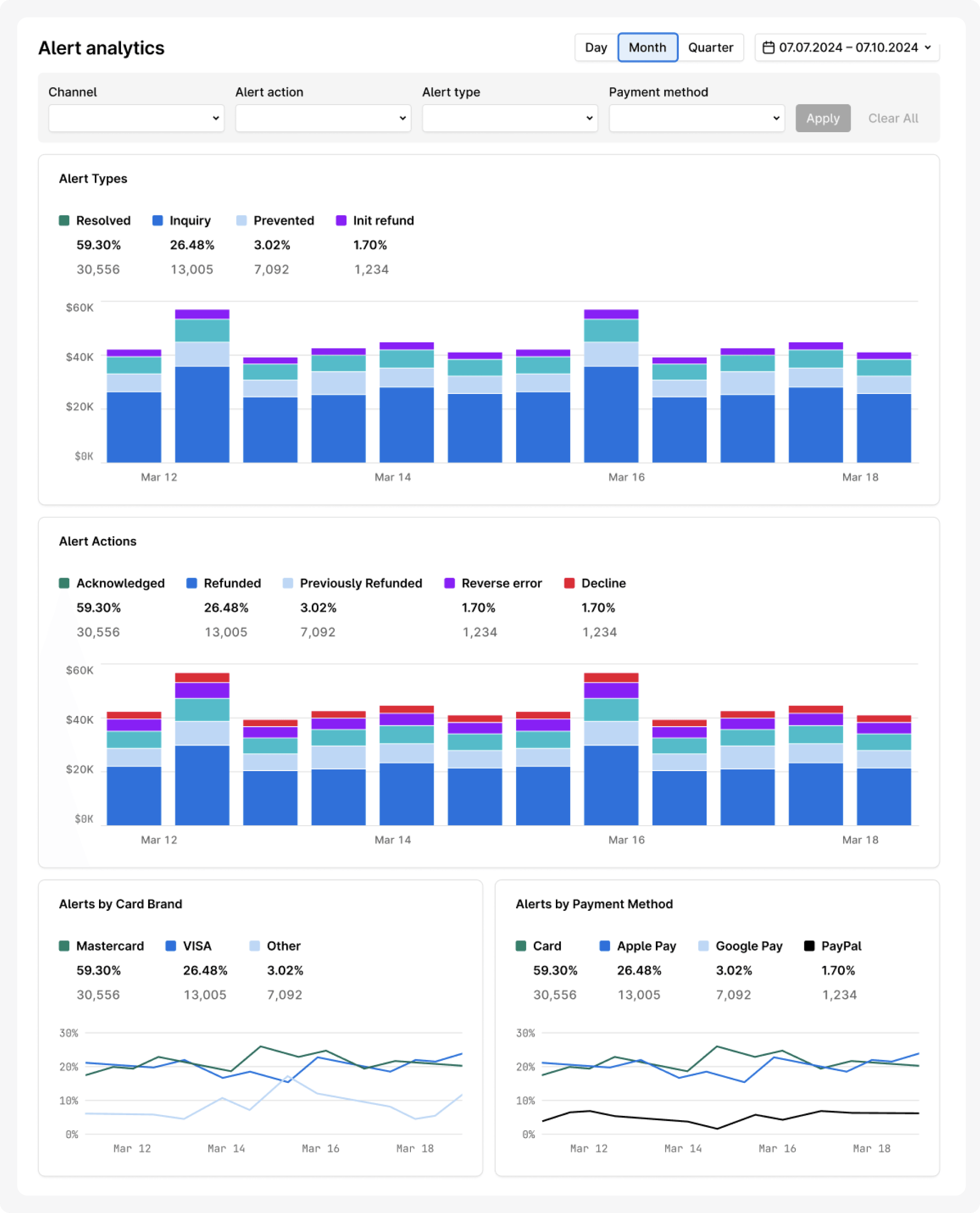Screen dimensions: 980x1213
Task: Click the Clear All button
Action: click(x=893, y=118)
